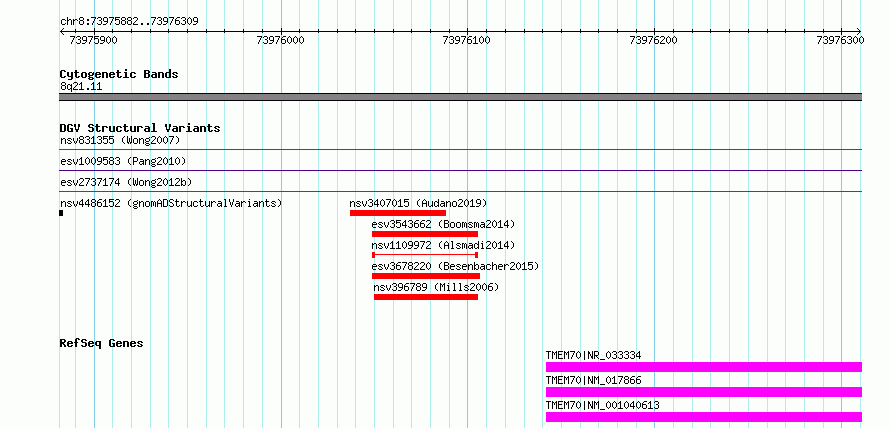Click ruler position 73976100
890x428 pixels.
click(x=467, y=40)
